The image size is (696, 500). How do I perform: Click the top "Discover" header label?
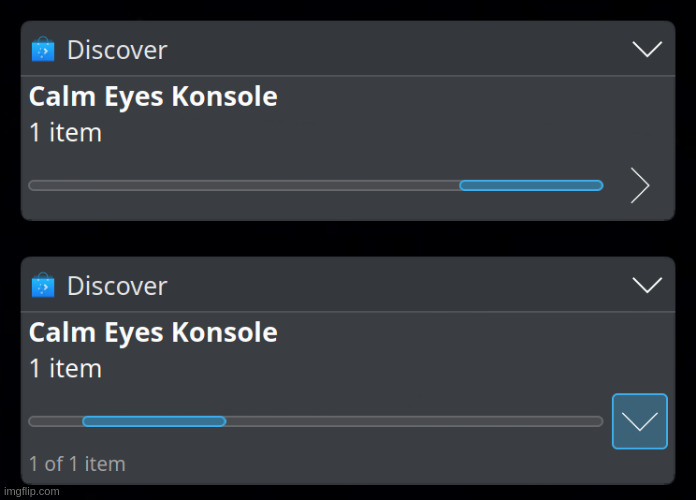[x=117, y=50]
